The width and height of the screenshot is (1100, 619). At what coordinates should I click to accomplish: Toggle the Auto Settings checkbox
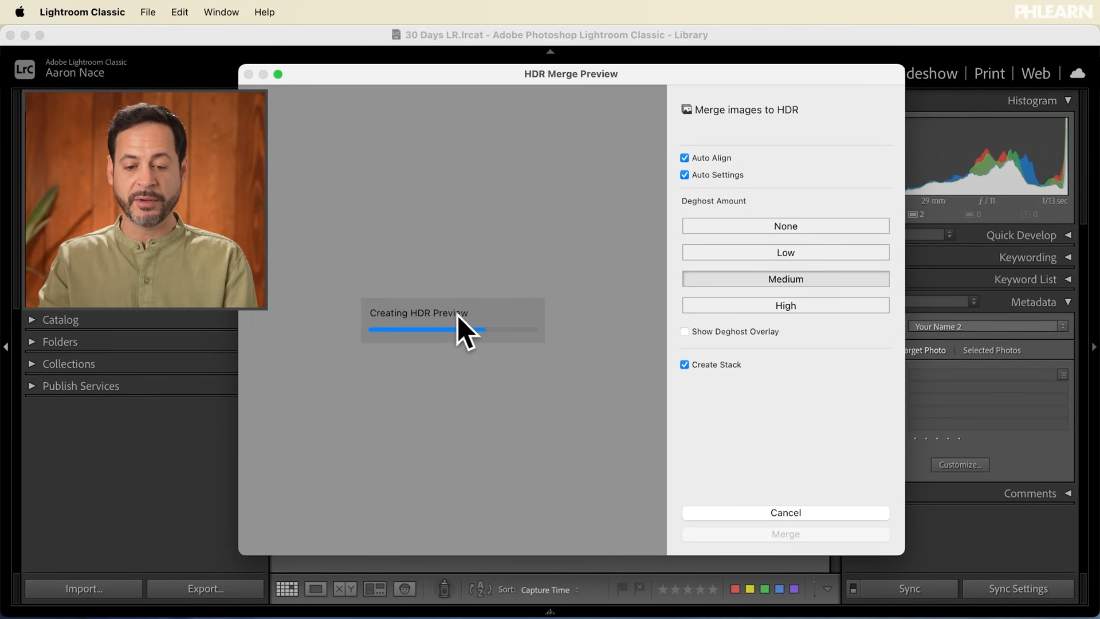click(685, 175)
